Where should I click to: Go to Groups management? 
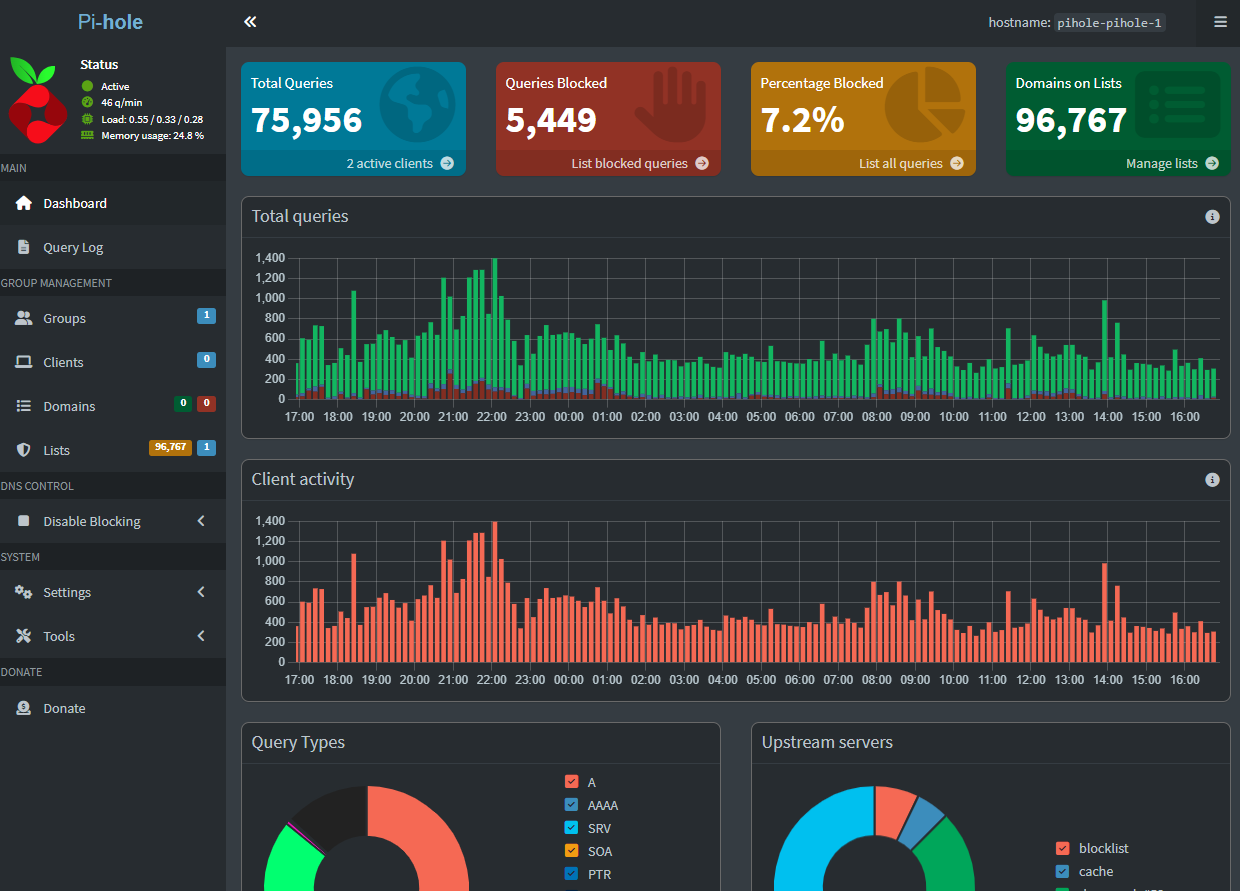point(113,318)
